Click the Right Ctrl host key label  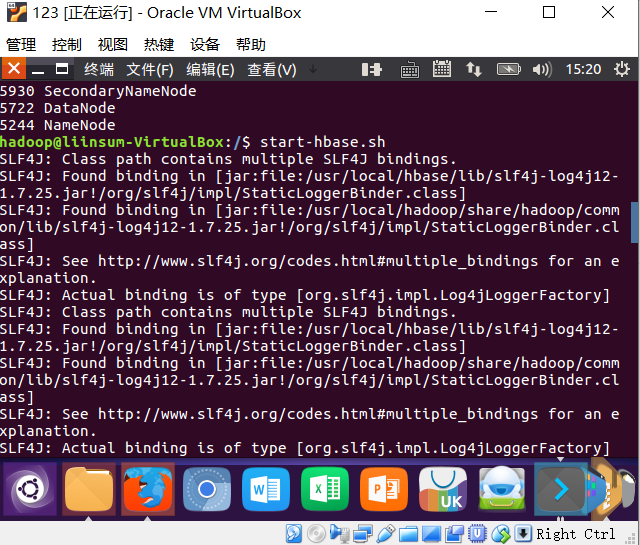tap(576, 534)
